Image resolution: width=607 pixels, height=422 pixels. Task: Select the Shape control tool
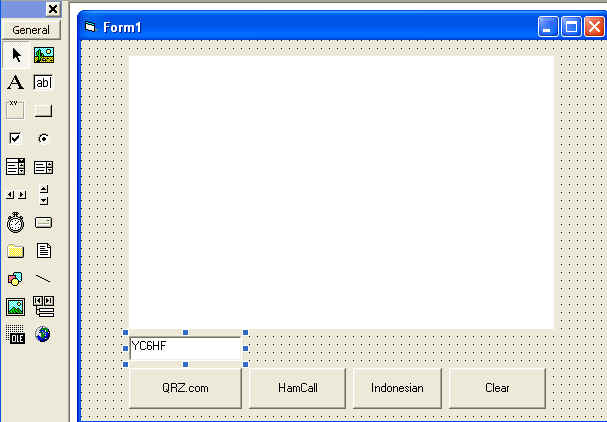pyautogui.click(x=15, y=278)
